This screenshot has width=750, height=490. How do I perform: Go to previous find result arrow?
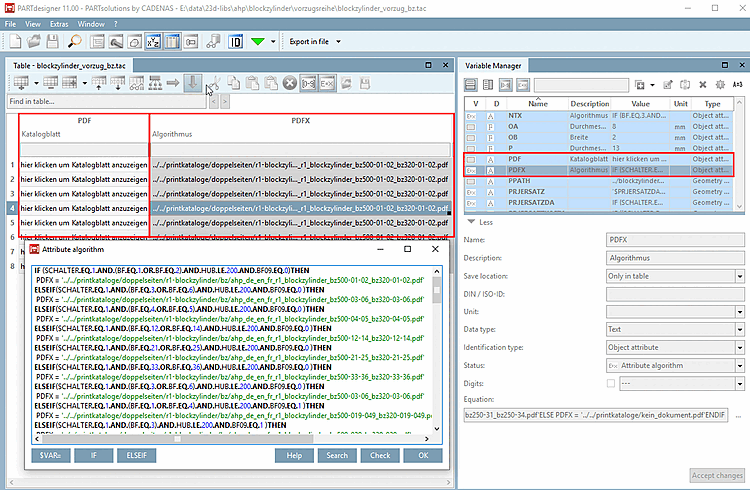pos(214,101)
